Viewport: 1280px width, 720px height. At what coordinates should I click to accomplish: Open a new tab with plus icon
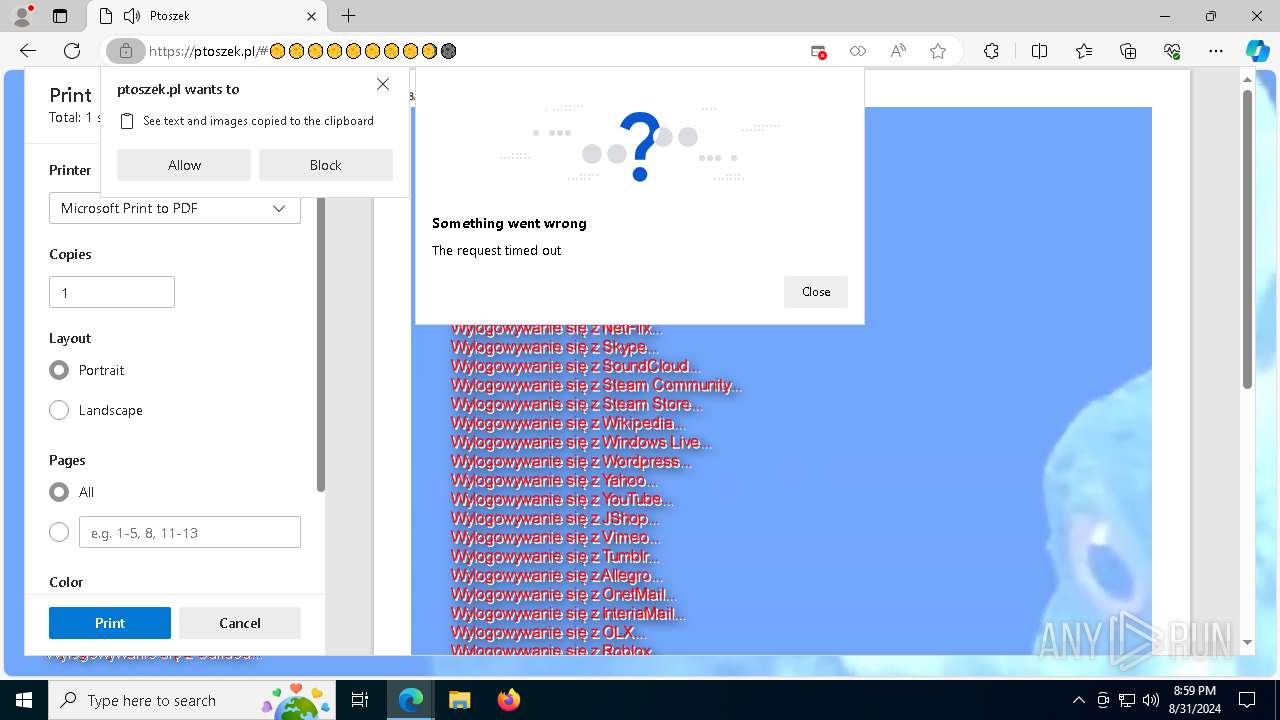click(x=348, y=16)
